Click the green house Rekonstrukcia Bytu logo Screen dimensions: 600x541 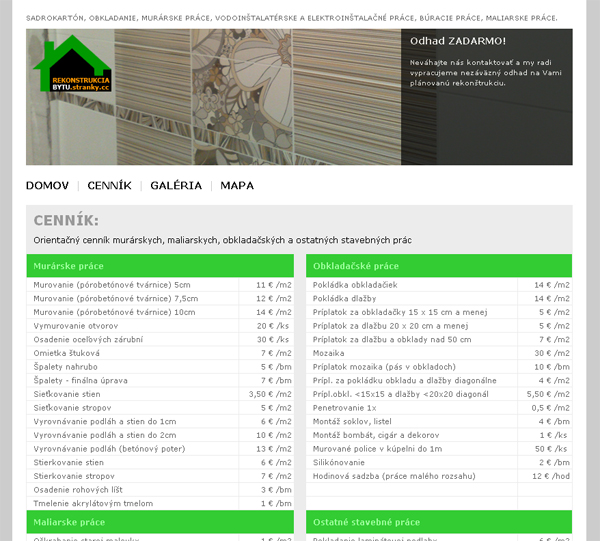[73, 64]
